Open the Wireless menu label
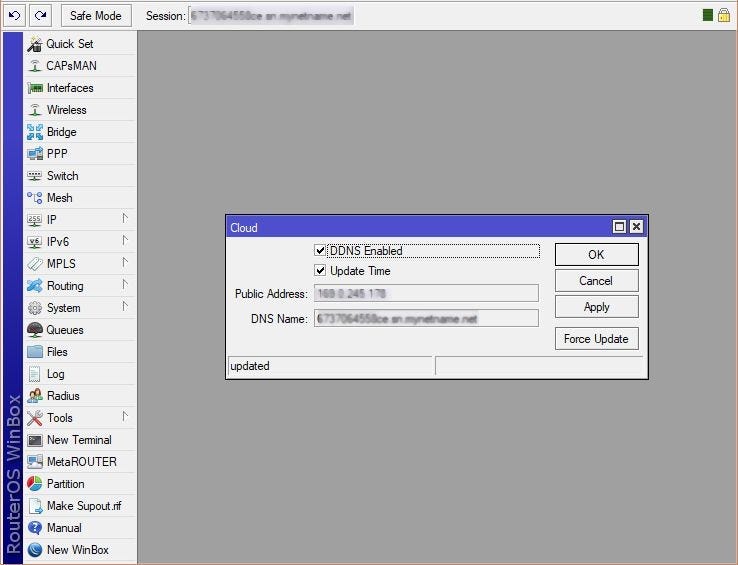Screen dimensions: 738x565 pyautogui.click(x=67, y=110)
